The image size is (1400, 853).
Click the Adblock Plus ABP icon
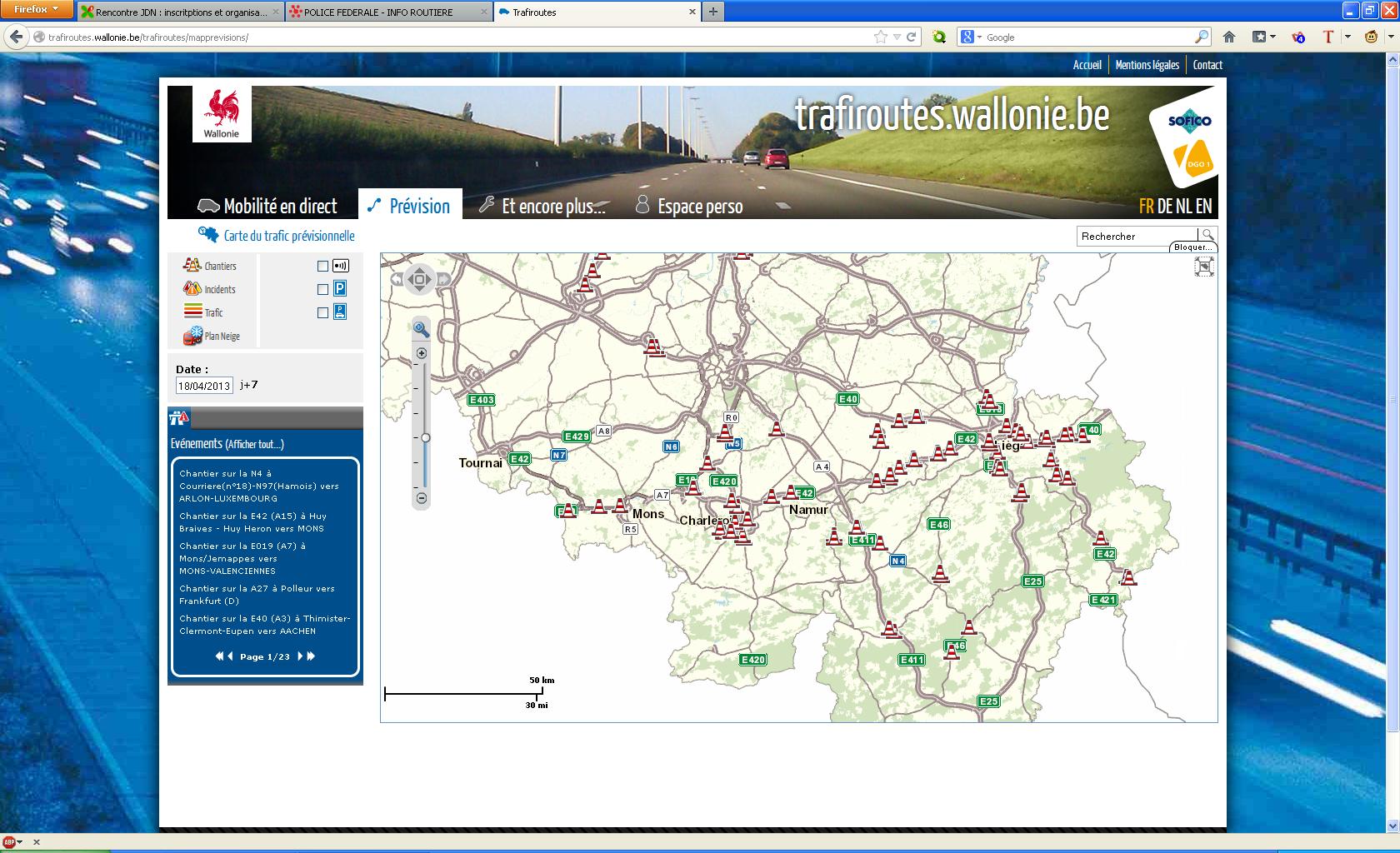[9, 842]
